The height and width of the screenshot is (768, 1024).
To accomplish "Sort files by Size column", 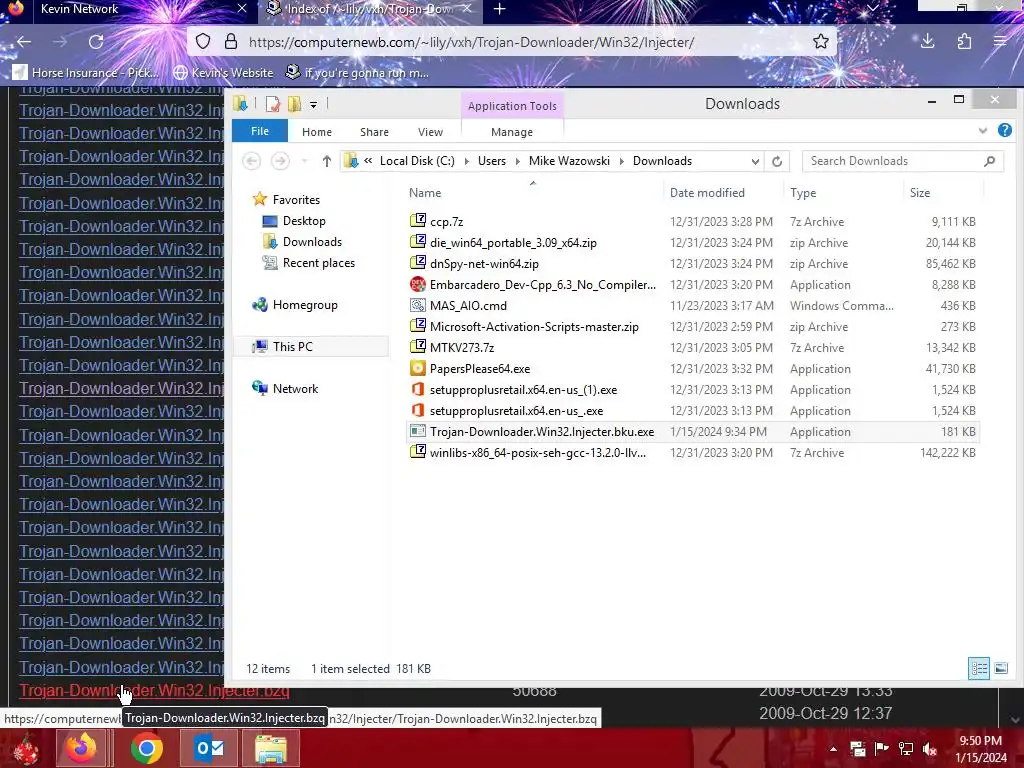I will coord(920,193).
